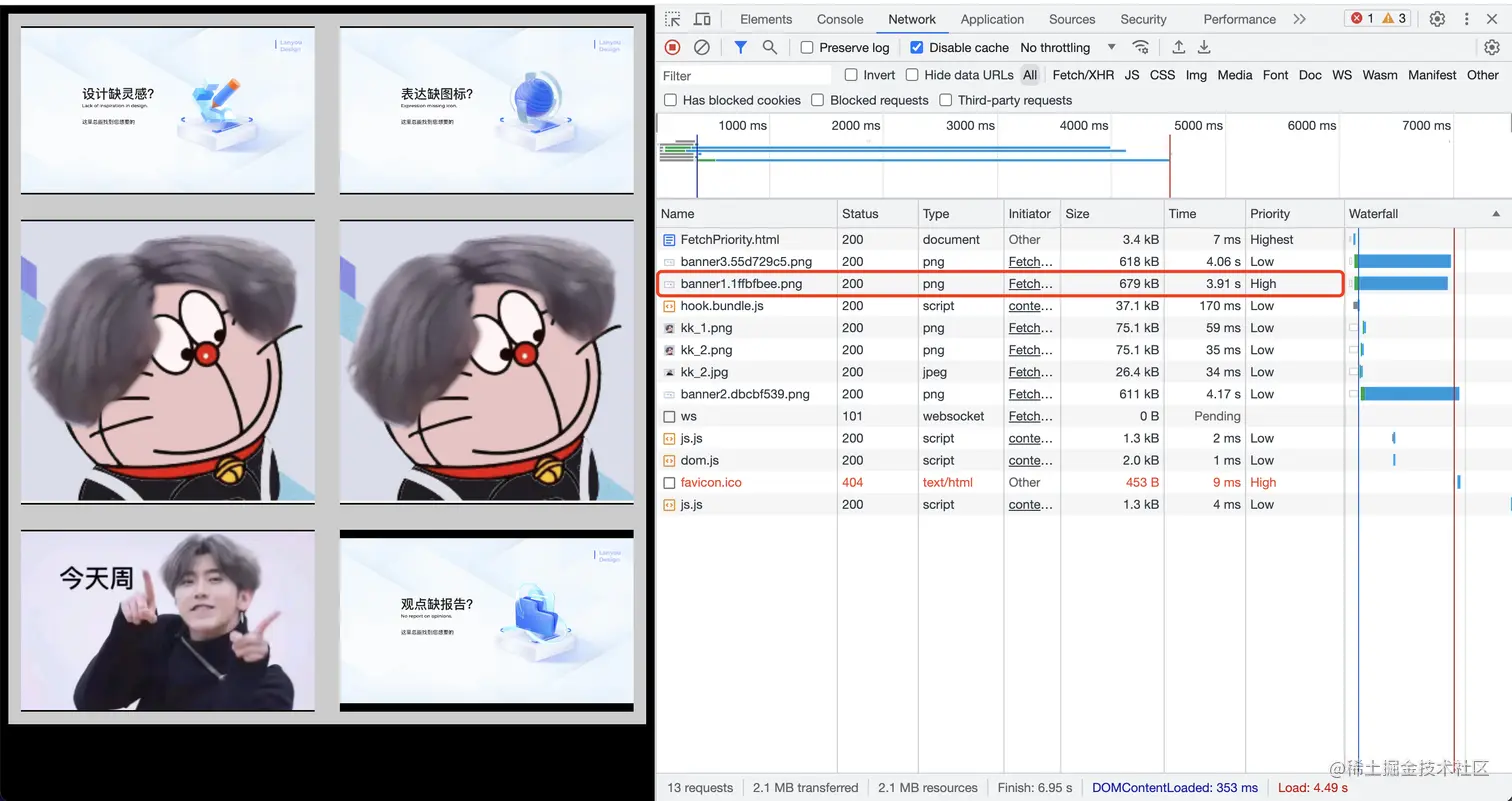Open the Performance tab
The image size is (1512, 801).
pos(1239,19)
